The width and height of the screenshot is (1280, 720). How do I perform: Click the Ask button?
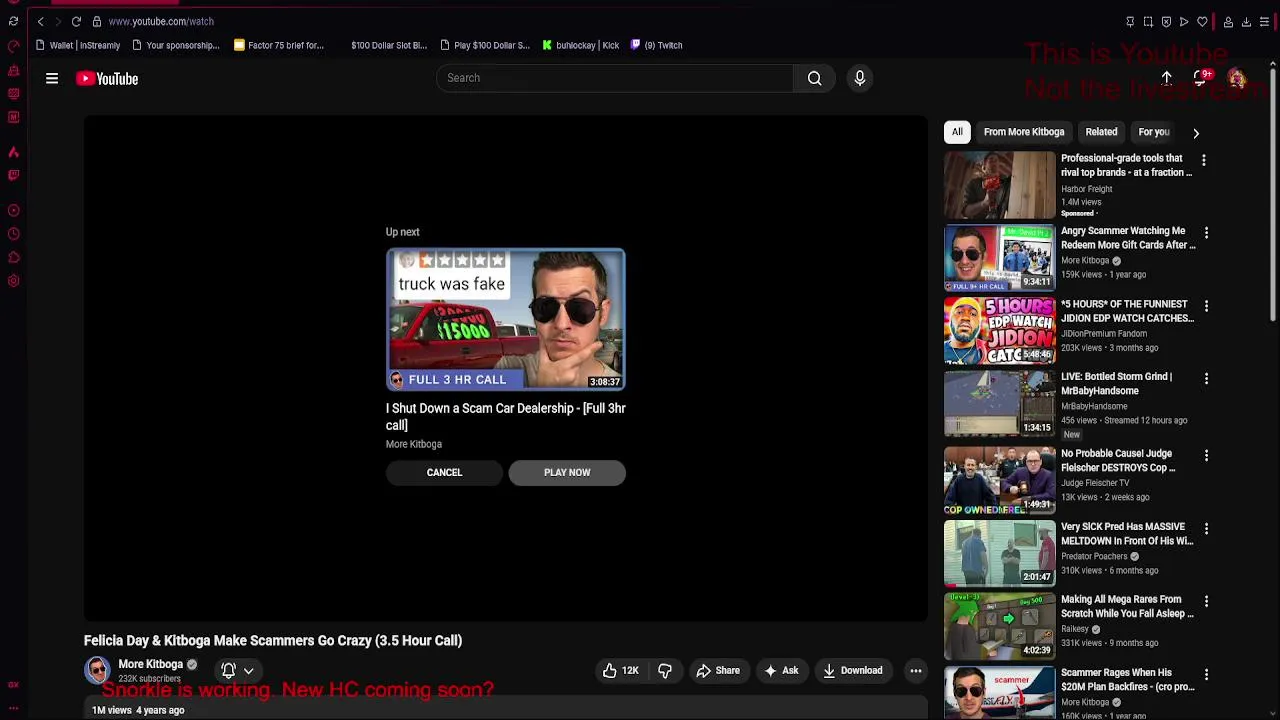pos(781,671)
